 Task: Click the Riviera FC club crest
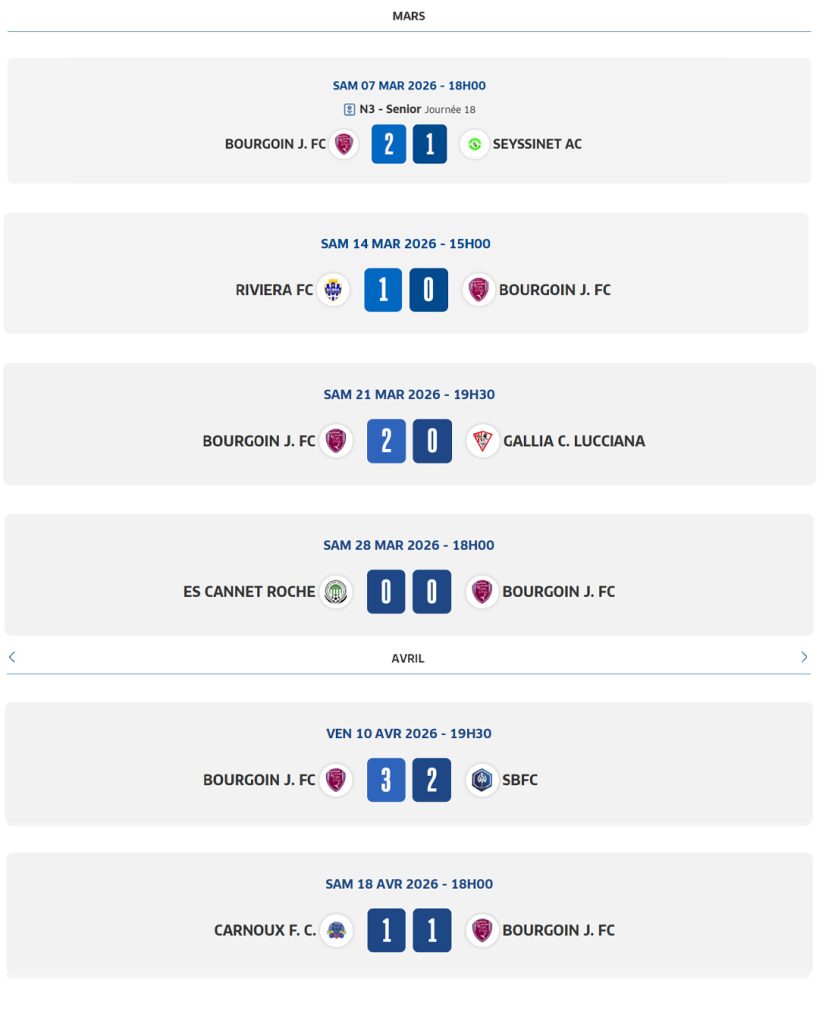tap(333, 290)
